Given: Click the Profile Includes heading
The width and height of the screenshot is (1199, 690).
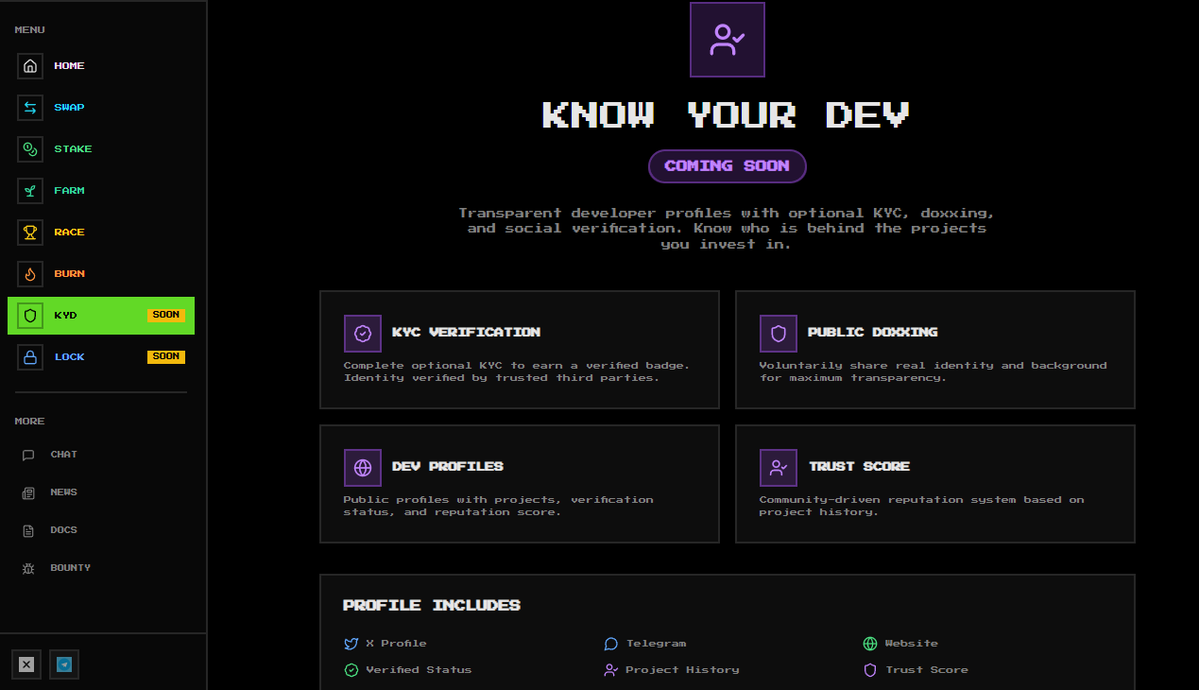Looking at the screenshot, I should point(431,606).
